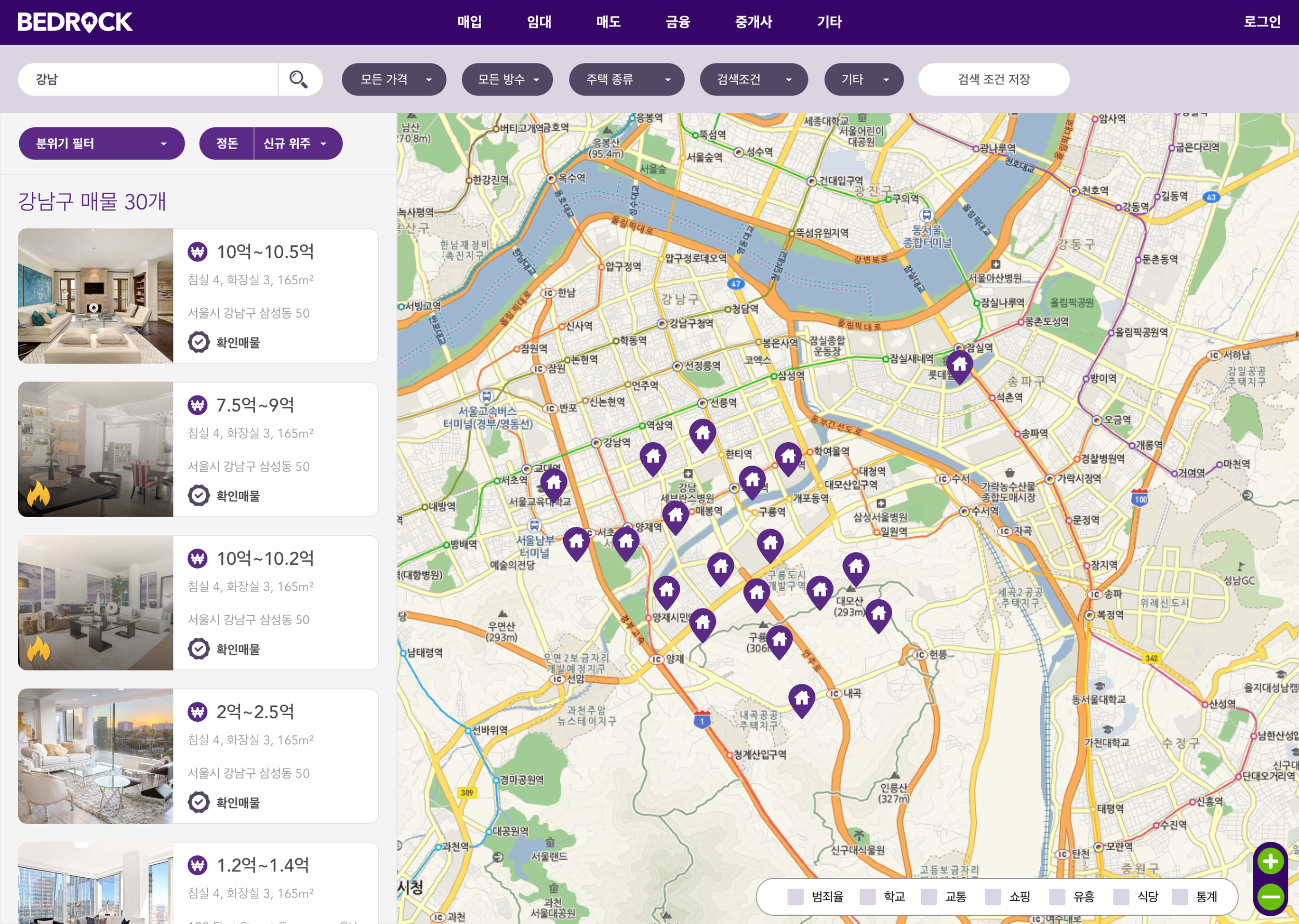Click the BEDROCK logo

(x=74, y=22)
